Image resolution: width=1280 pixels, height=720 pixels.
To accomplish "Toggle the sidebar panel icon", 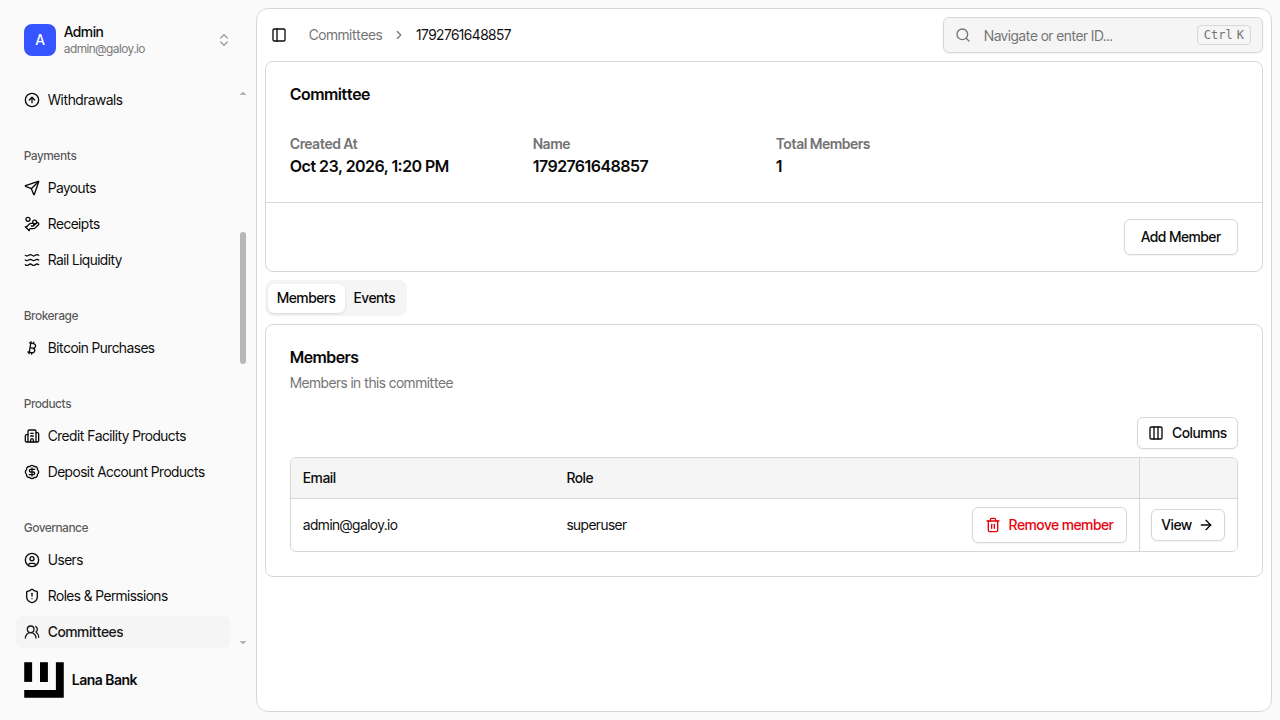I will 279,35.
